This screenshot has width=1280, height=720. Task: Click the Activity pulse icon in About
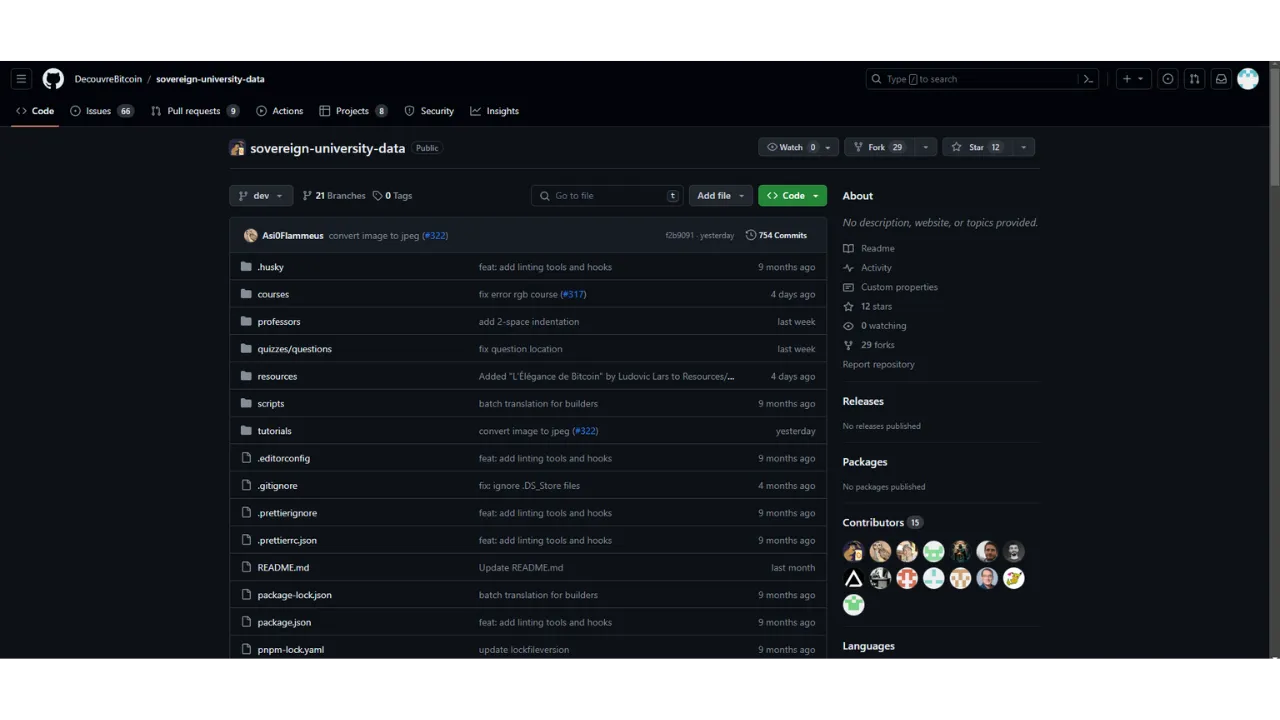click(848, 268)
